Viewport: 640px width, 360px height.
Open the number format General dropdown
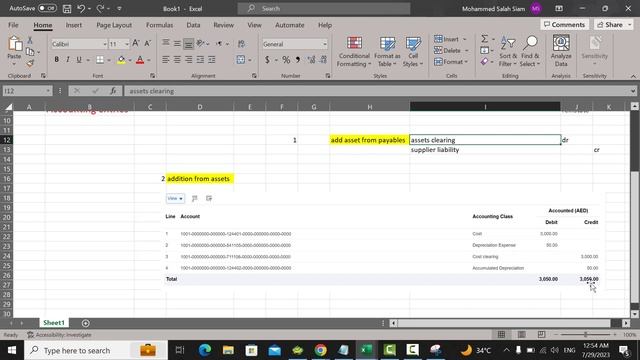pyautogui.click(x=324, y=44)
